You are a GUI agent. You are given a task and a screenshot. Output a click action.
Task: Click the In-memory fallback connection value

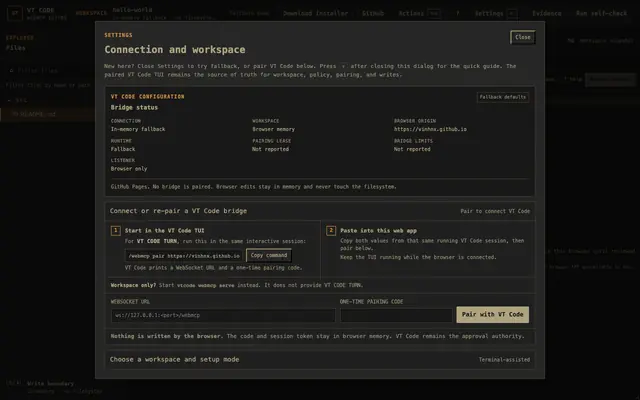tap(138, 129)
